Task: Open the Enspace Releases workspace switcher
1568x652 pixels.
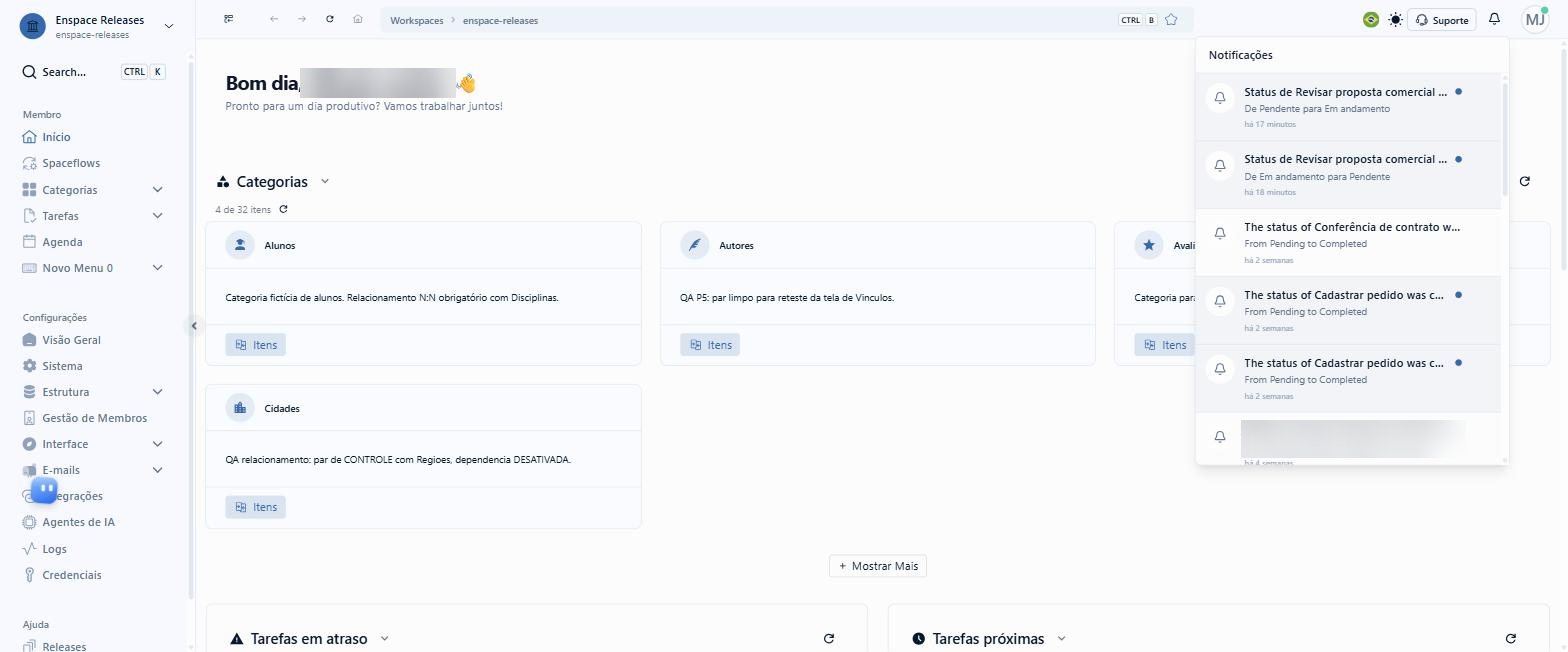Action: [96, 26]
